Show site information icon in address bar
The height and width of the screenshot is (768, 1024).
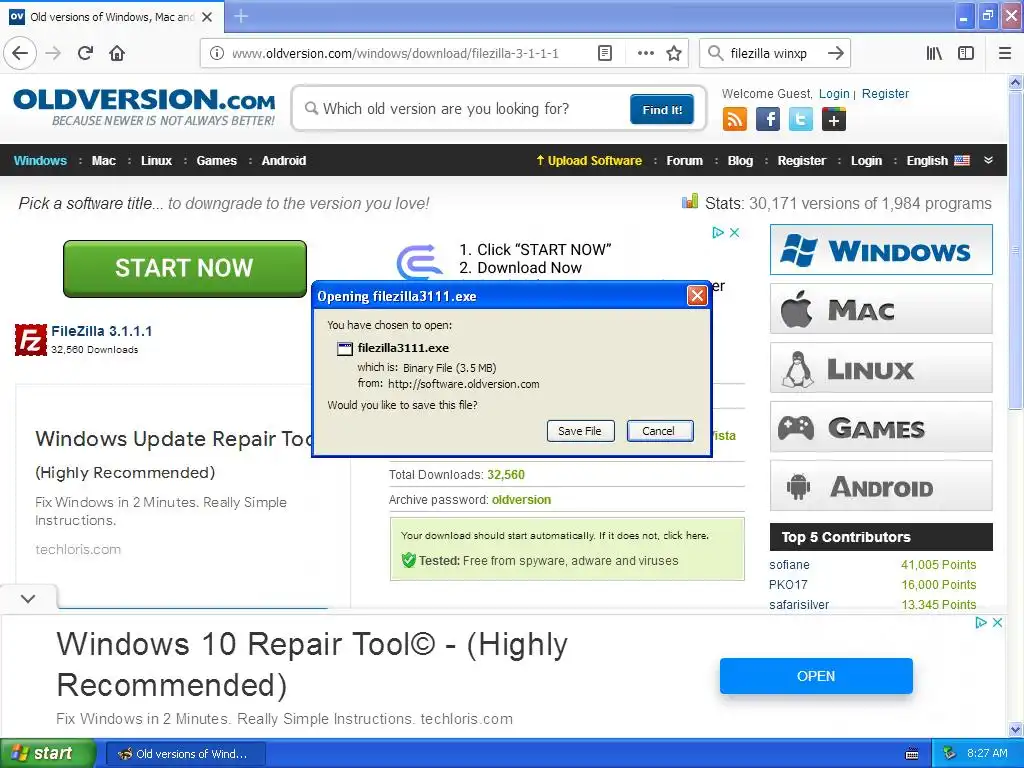pyautogui.click(x=216, y=53)
